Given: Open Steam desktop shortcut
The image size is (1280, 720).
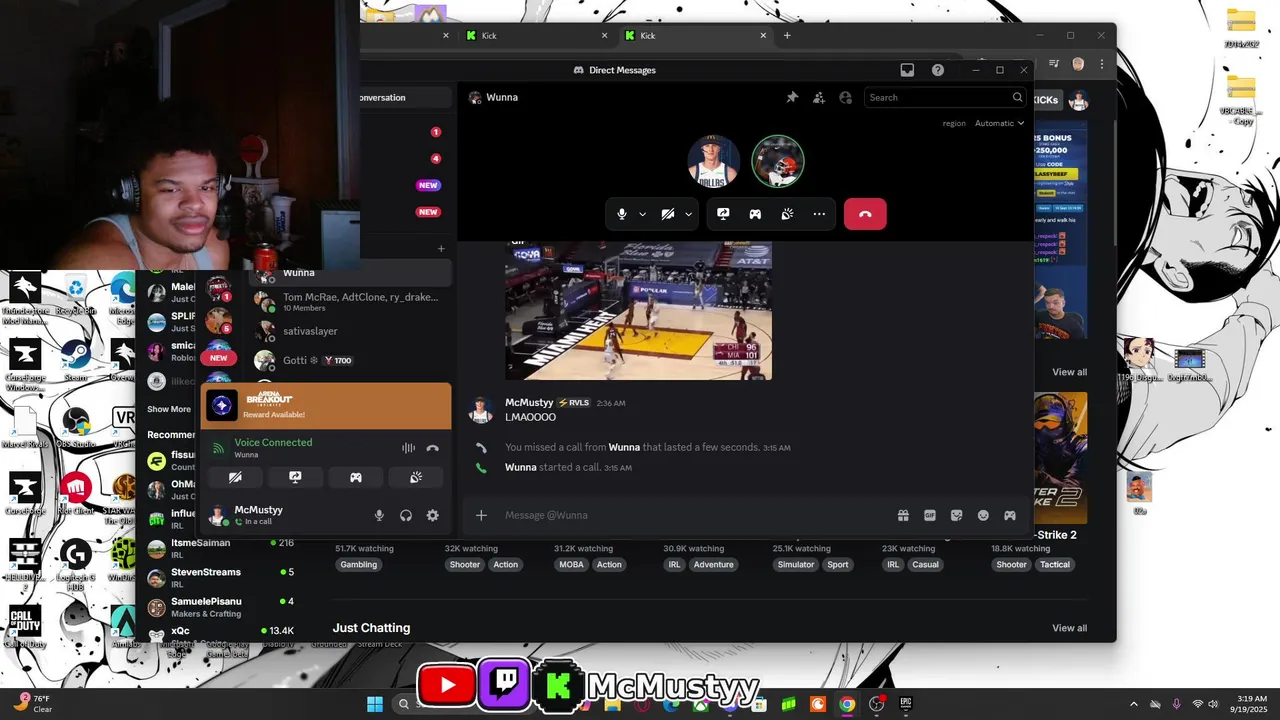Looking at the screenshot, I should point(75,360).
